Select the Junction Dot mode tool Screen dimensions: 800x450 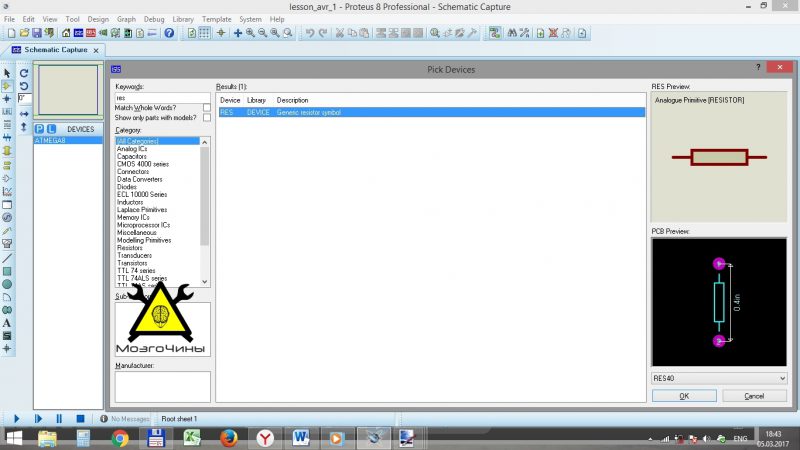coord(7,99)
